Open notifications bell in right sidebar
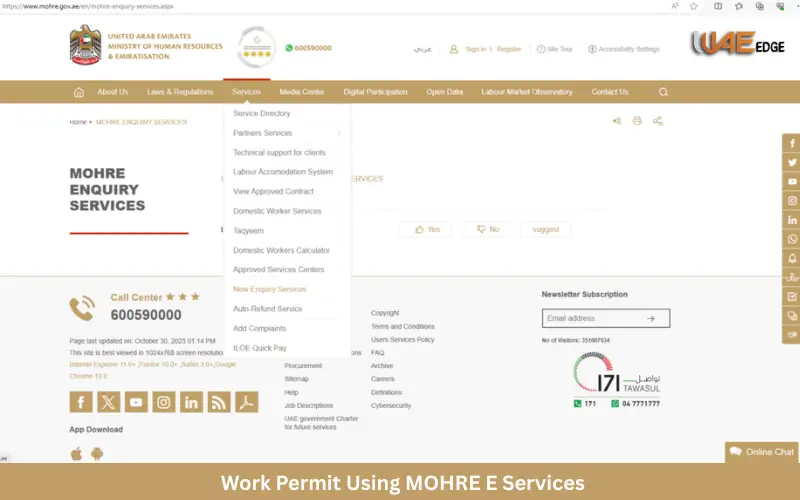The width and height of the screenshot is (800, 500). 792,259
